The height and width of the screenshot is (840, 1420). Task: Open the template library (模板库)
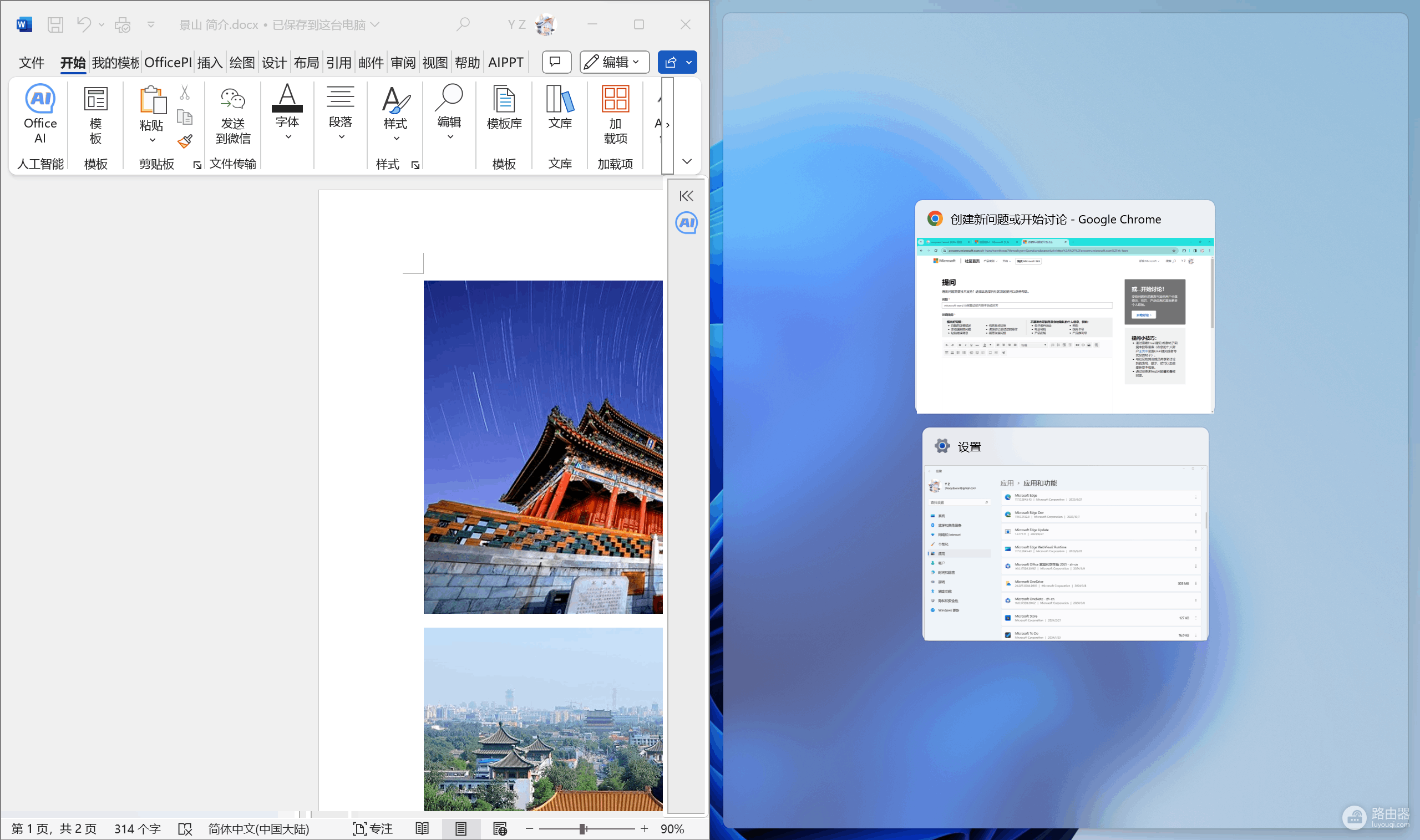(504, 108)
